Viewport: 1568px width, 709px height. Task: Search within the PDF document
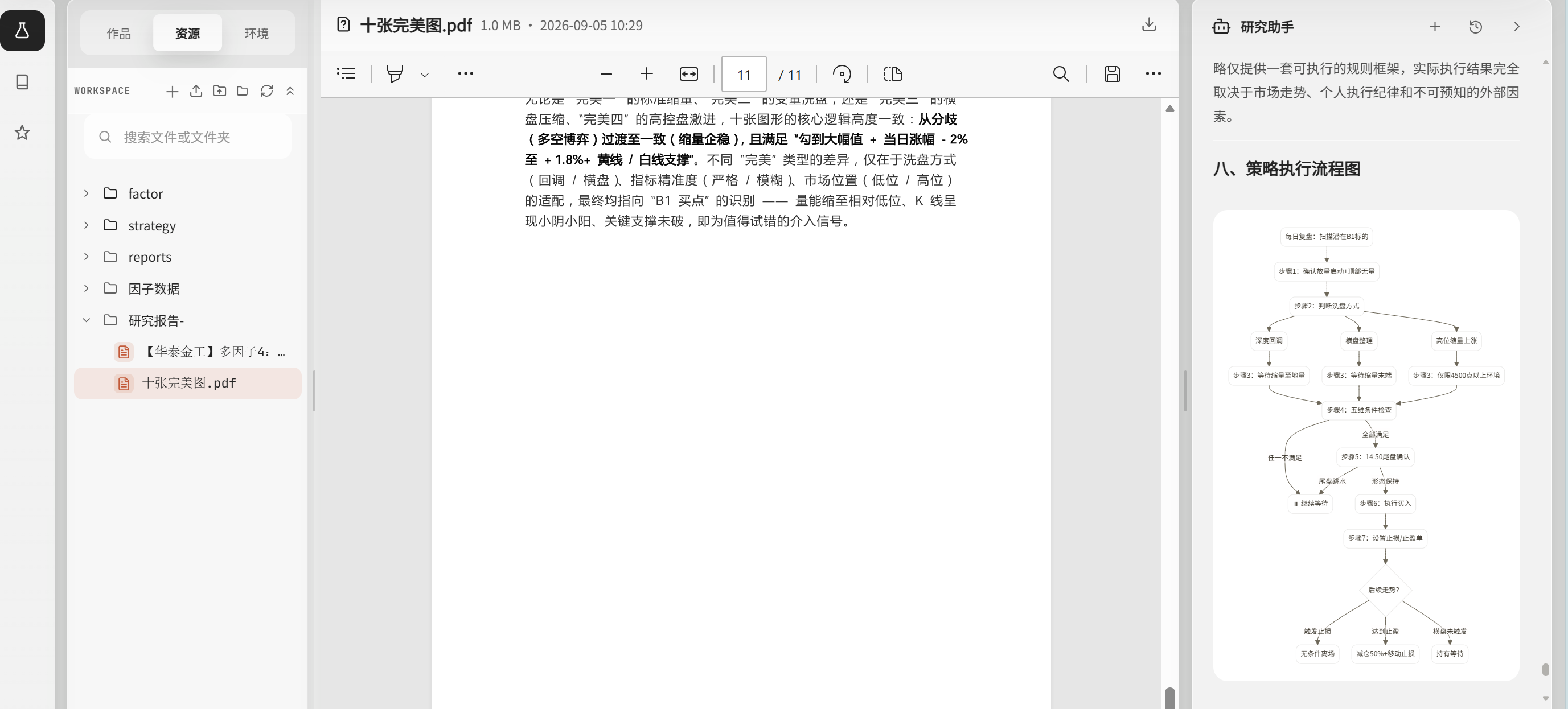[x=1061, y=73]
